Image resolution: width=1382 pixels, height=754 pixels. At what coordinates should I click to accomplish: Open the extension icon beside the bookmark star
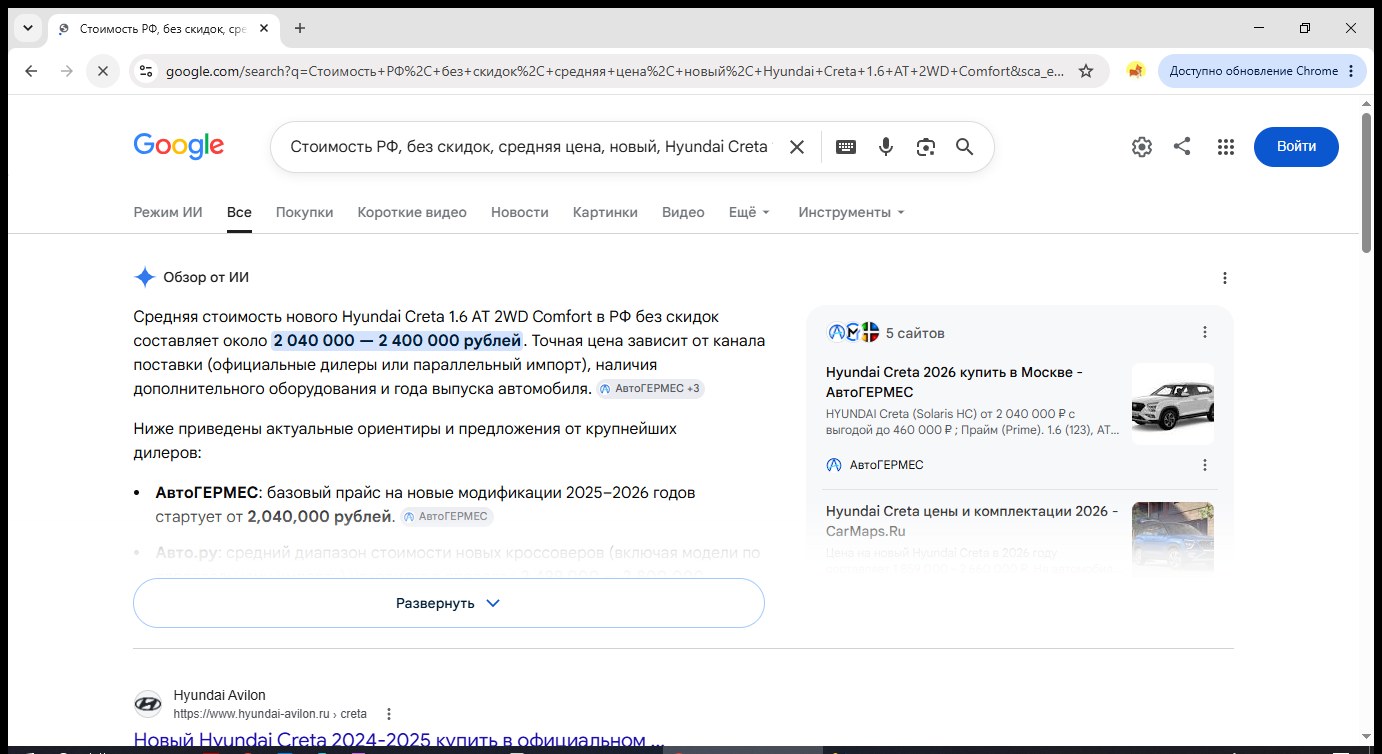pos(1135,71)
